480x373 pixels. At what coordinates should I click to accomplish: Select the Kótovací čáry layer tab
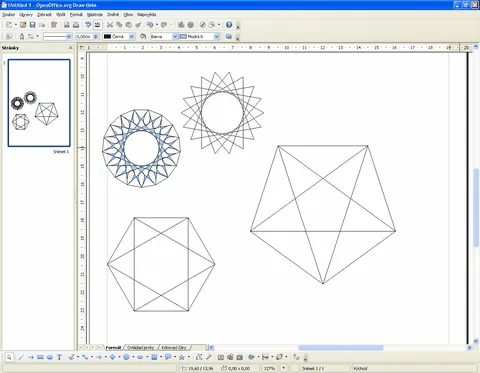(174, 348)
